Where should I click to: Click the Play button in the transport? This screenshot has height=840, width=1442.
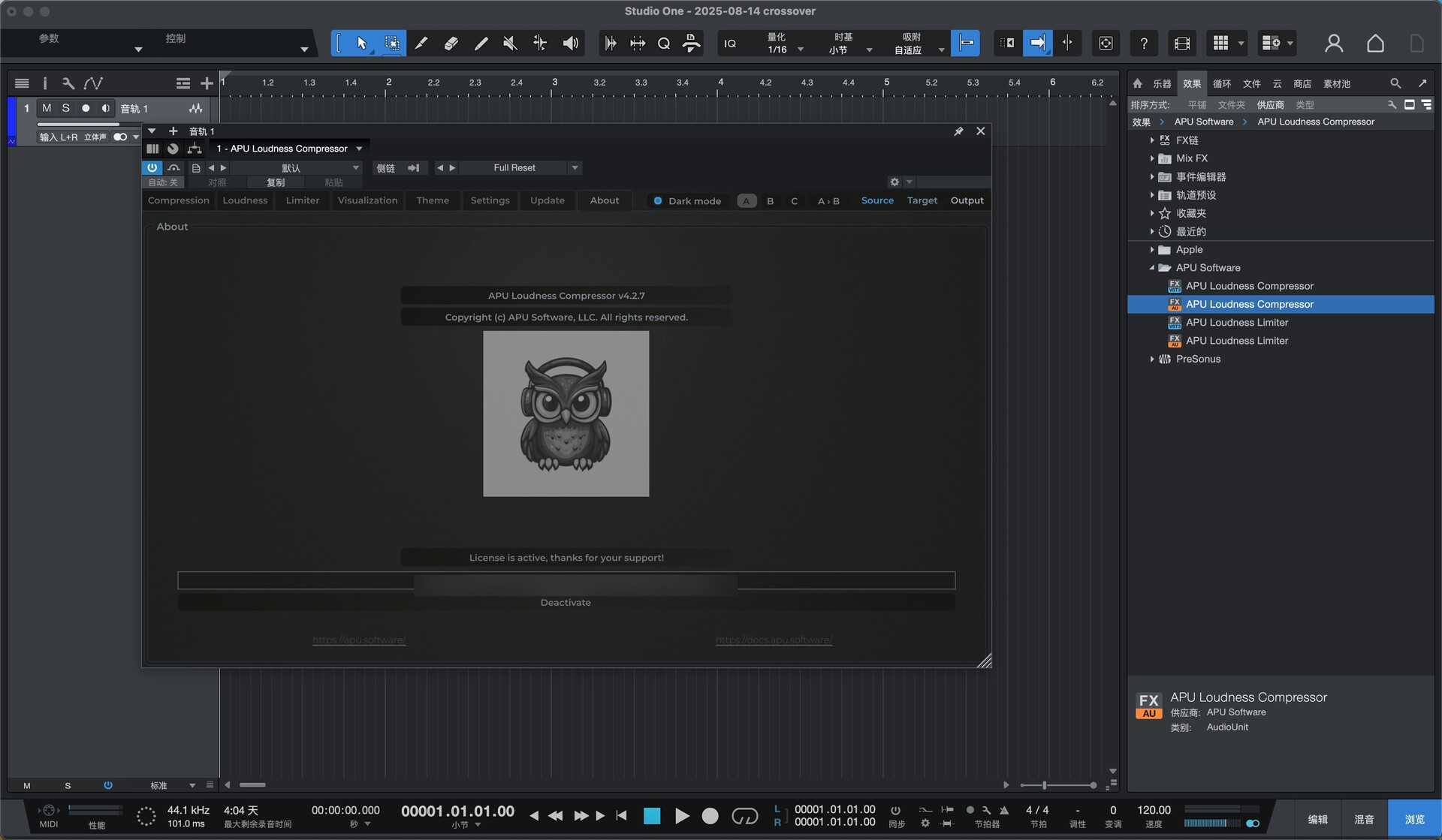[681, 816]
